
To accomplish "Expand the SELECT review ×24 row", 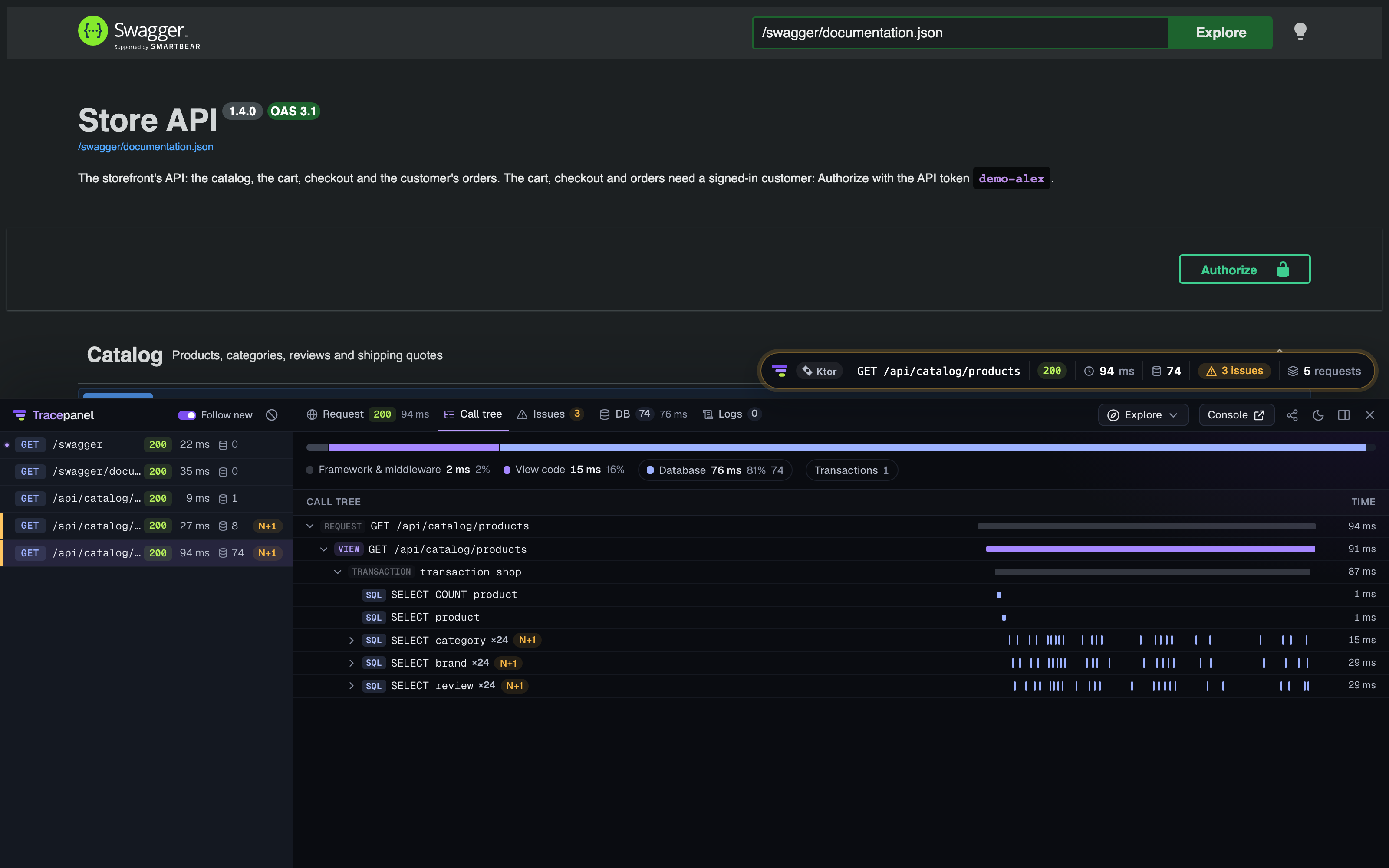I will [351, 685].
